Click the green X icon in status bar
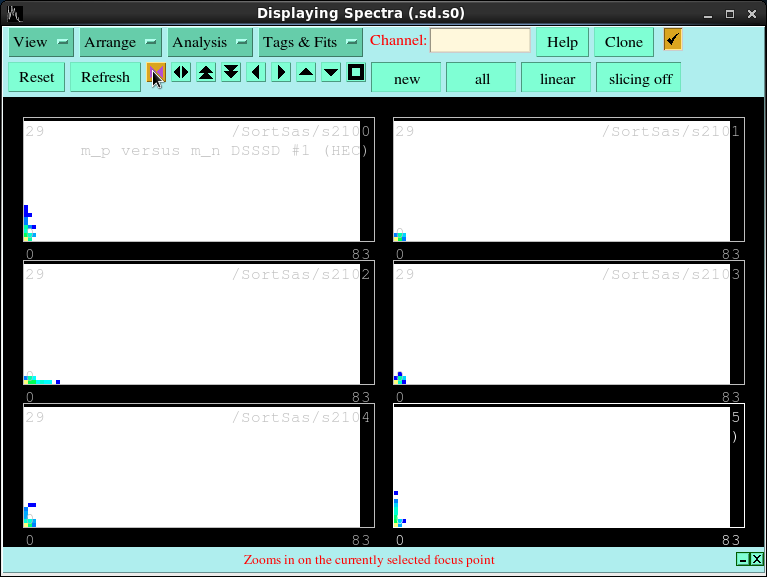 (756, 559)
